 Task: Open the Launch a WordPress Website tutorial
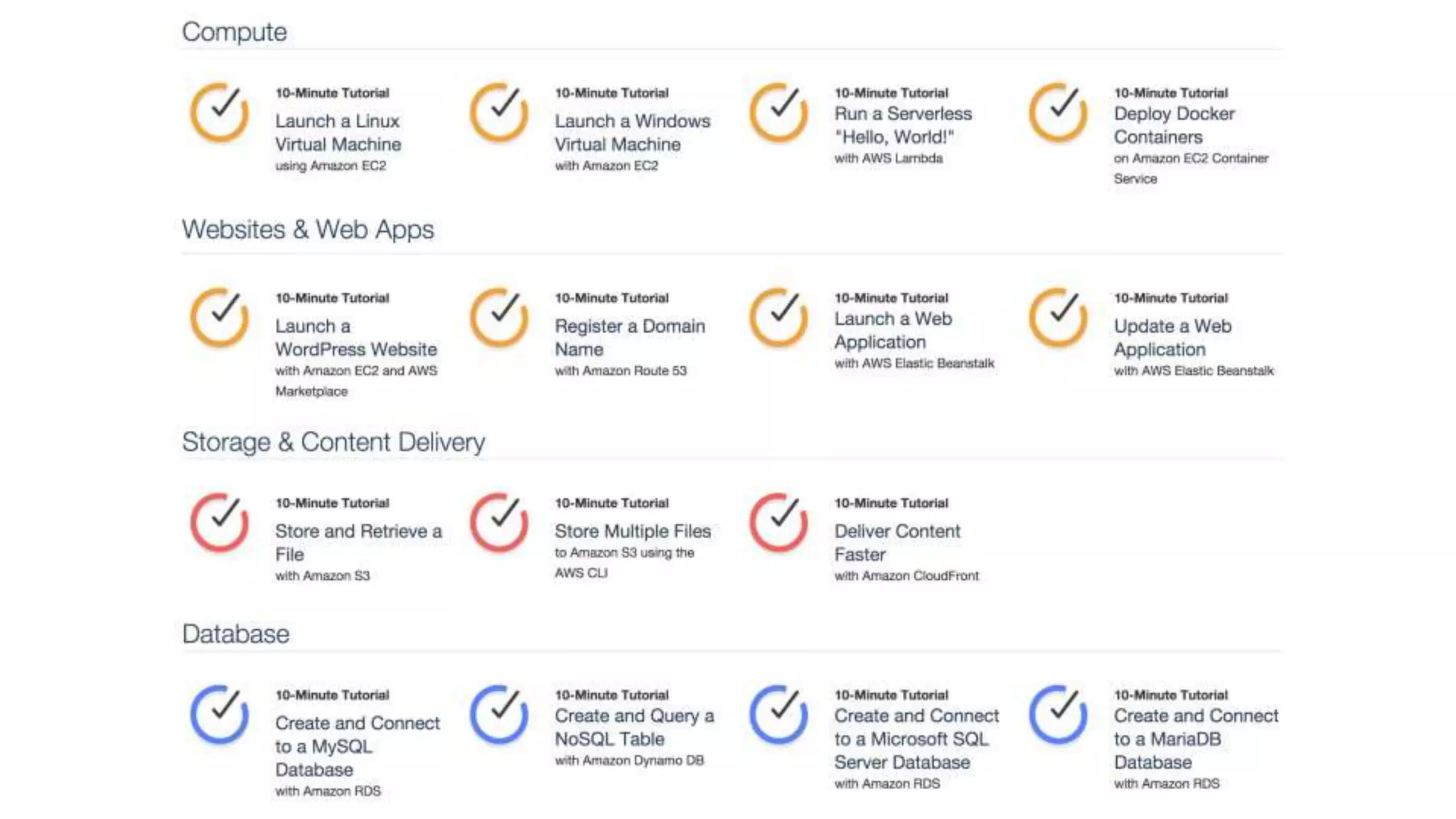[356, 338]
